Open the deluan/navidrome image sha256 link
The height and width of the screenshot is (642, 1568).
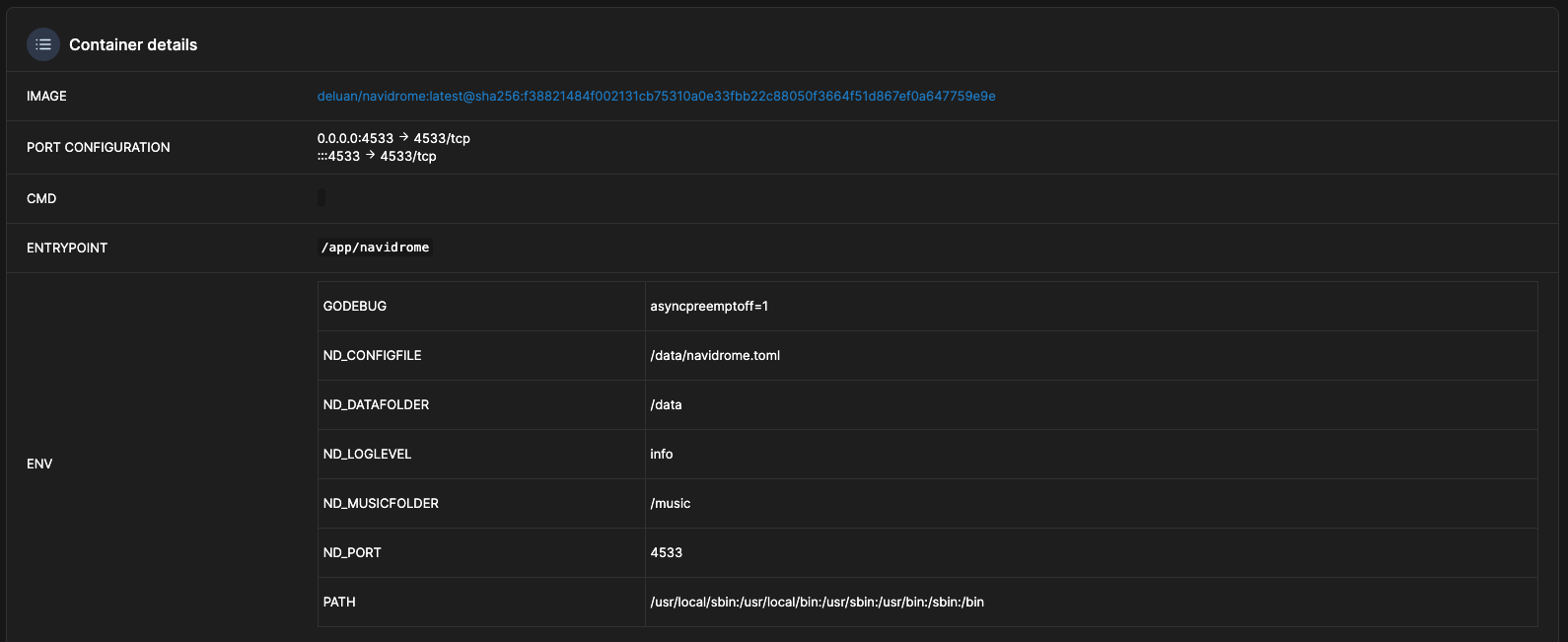pos(656,96)
